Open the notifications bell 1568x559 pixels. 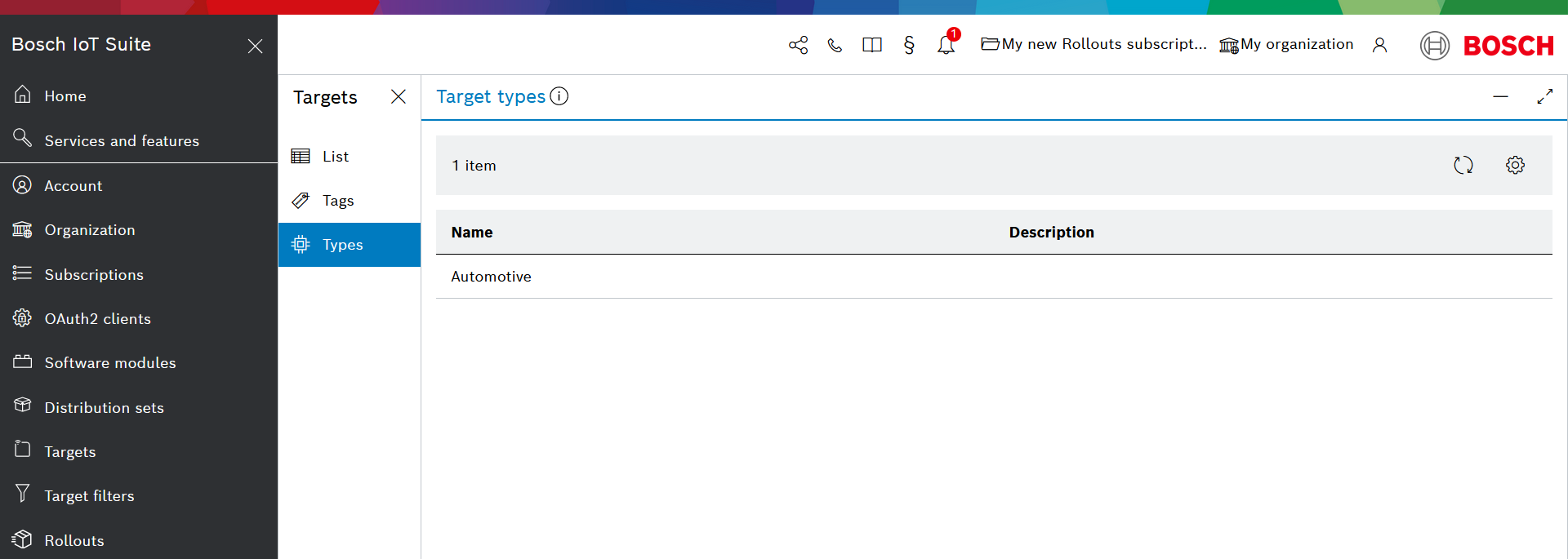tap(946, 45)
